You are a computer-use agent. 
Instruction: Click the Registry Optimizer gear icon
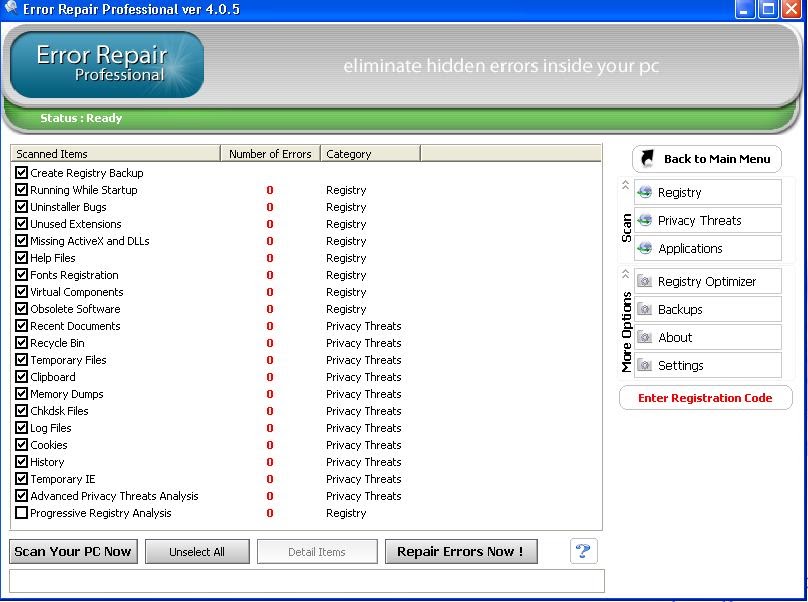pos(645,281)
